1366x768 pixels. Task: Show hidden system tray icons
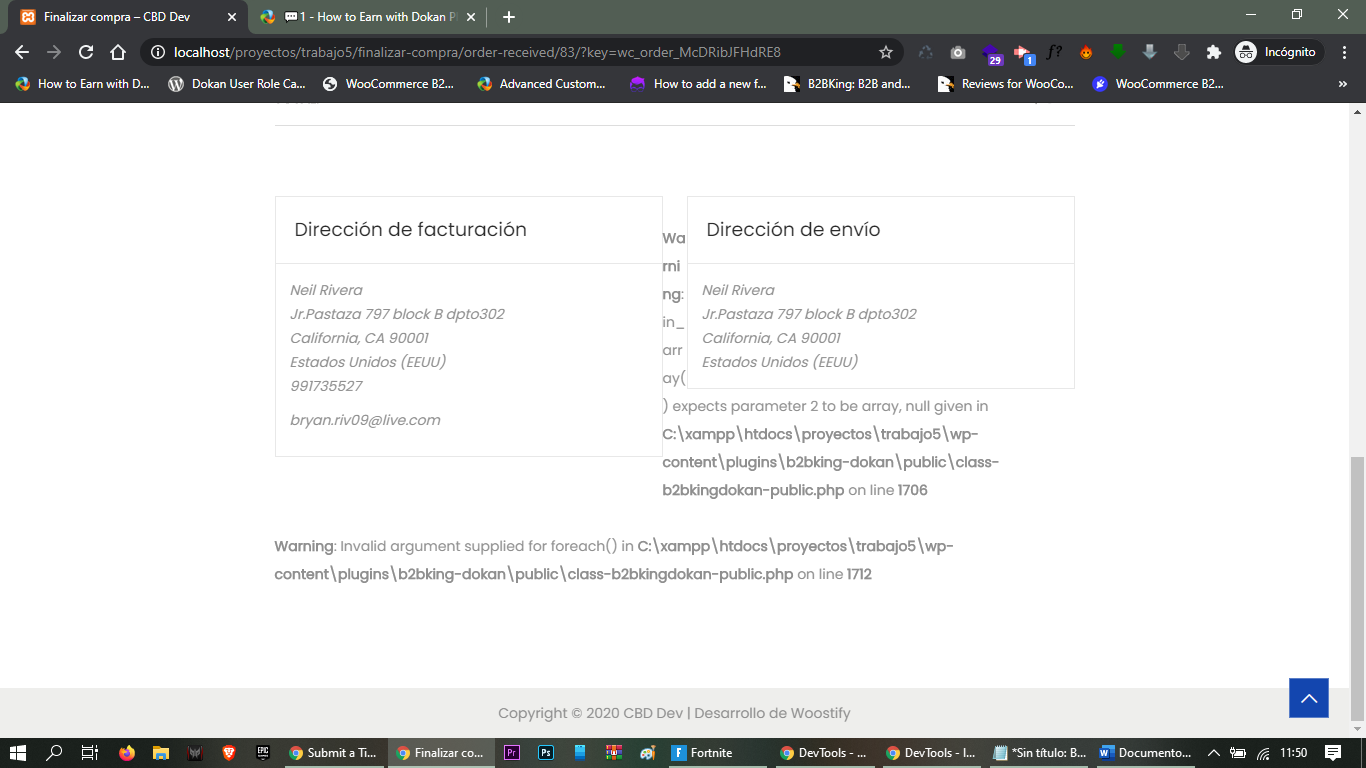(x=1214, y=753)
